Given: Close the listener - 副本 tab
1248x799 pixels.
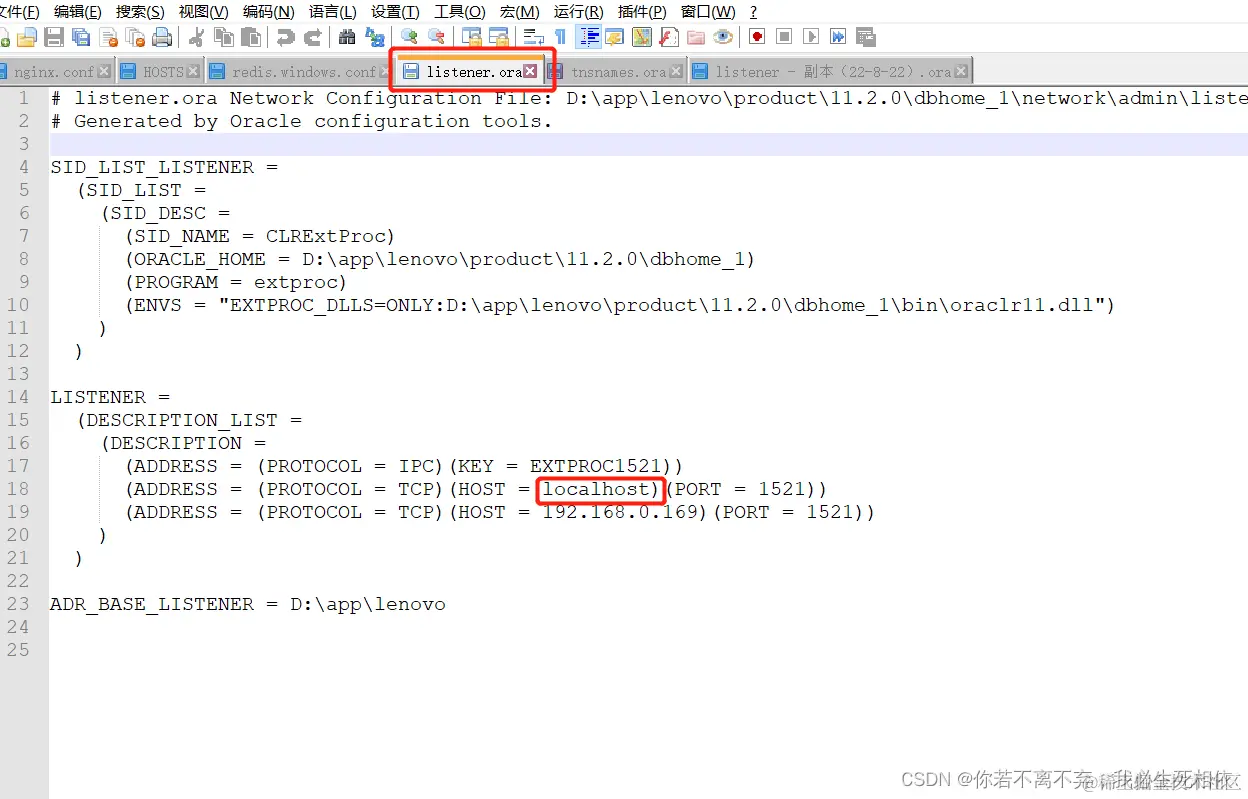Looking at the screenshot, I should point(962,72).
